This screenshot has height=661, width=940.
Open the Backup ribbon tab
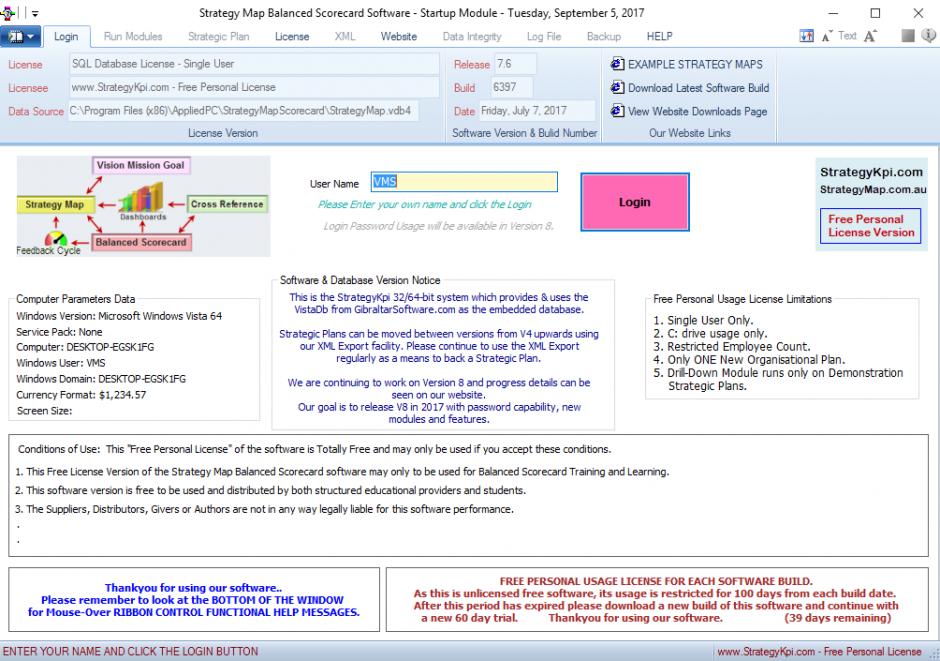pos(604,37)
